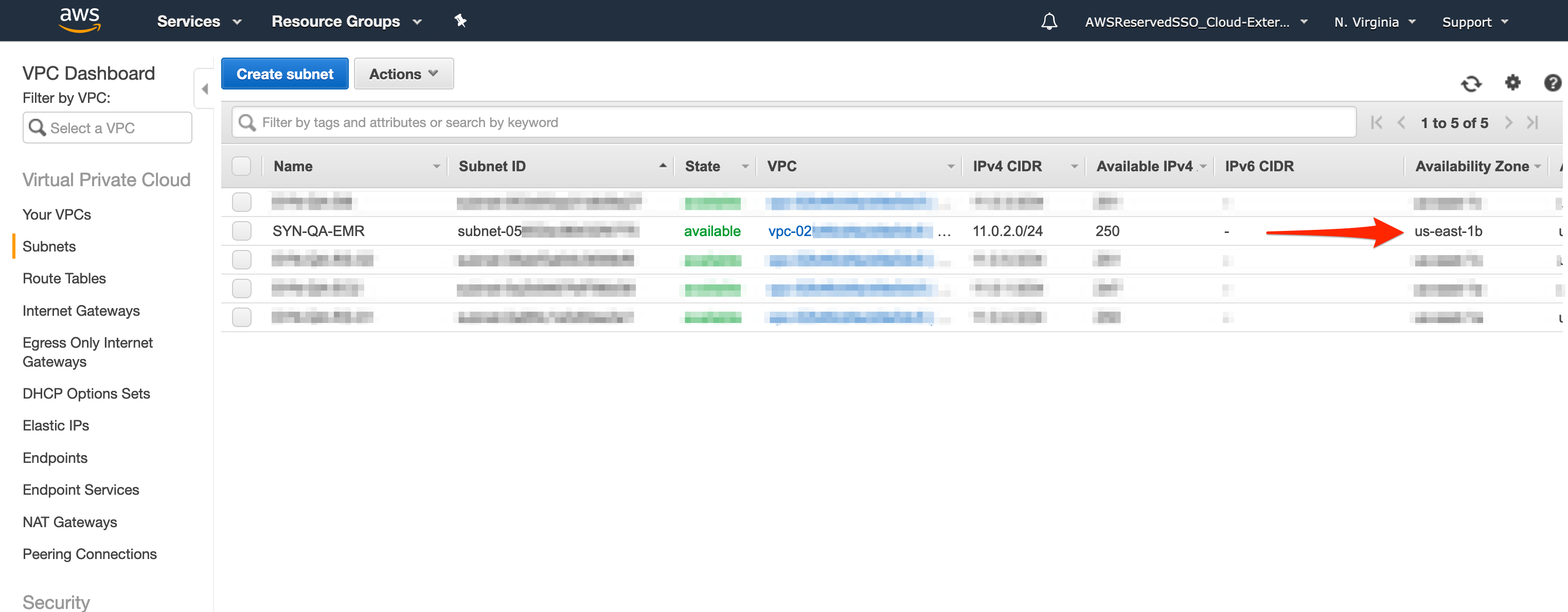Click the help question mark icon
Image resolution: width=1568 pixels, height=612 pixels.
1552,82
